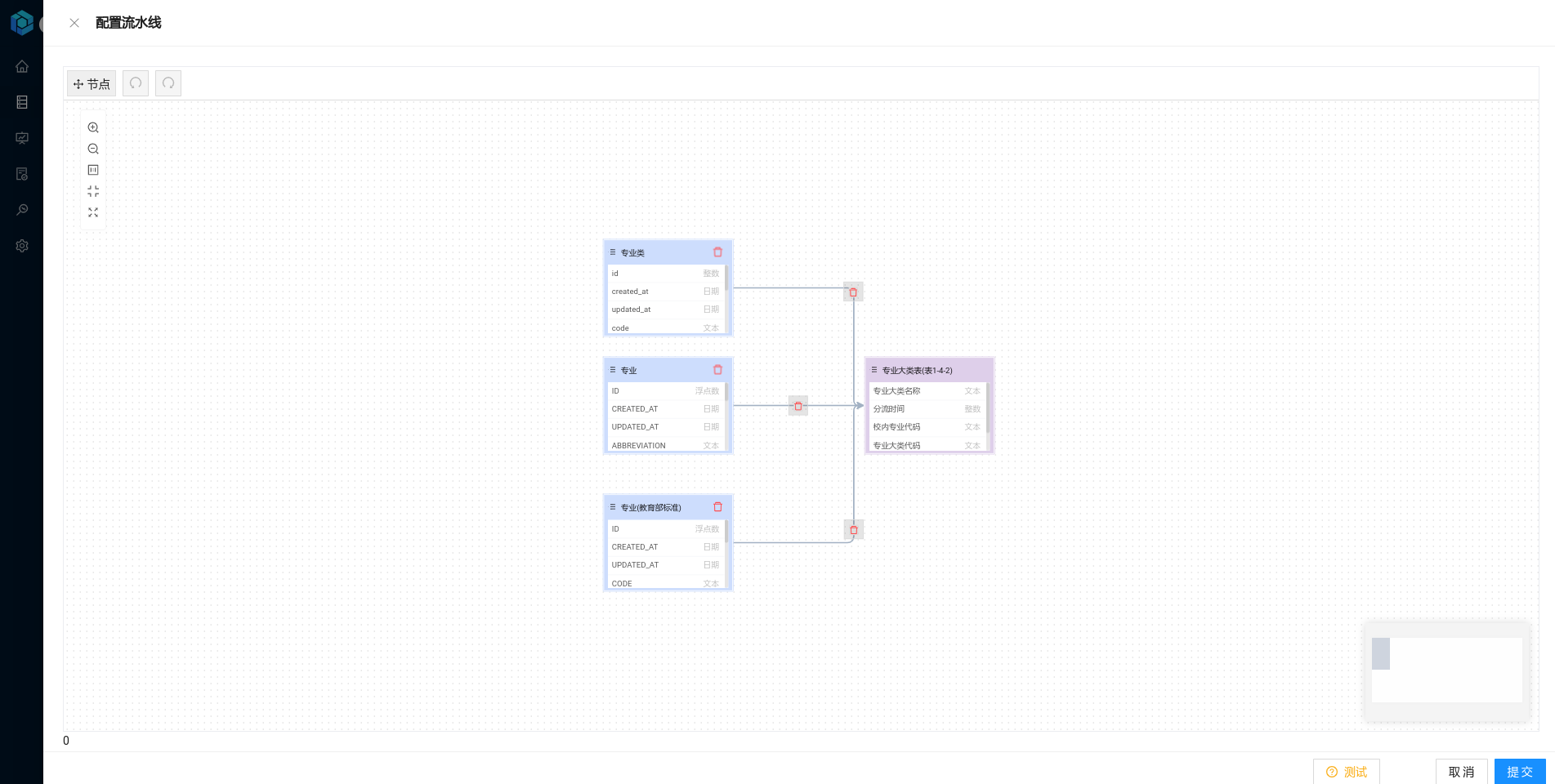Click the 取消 cancel button

point(1462,772)
